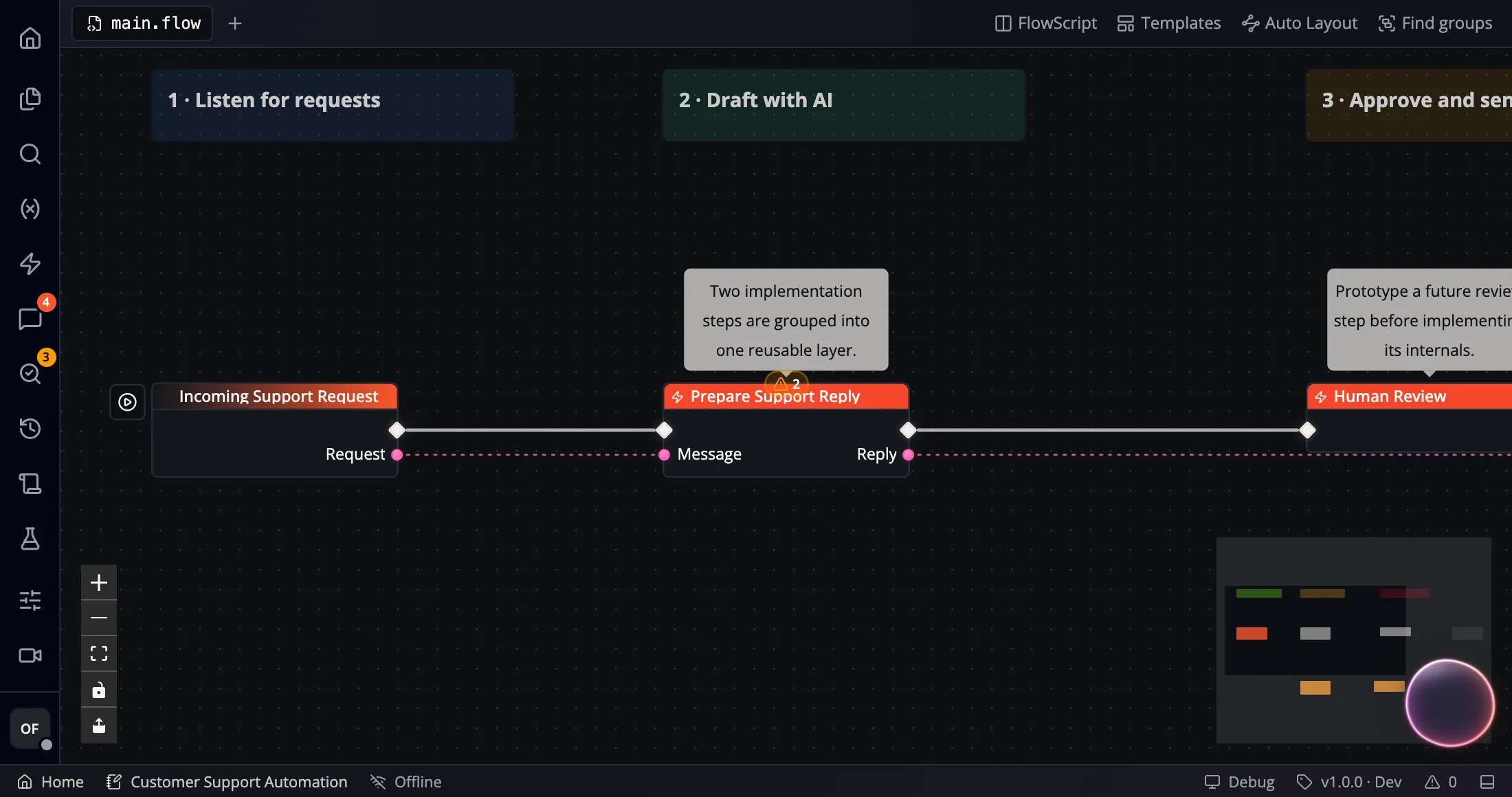Open the video camera recording icon
The image size is (1512, 797).
pos(30,655)
